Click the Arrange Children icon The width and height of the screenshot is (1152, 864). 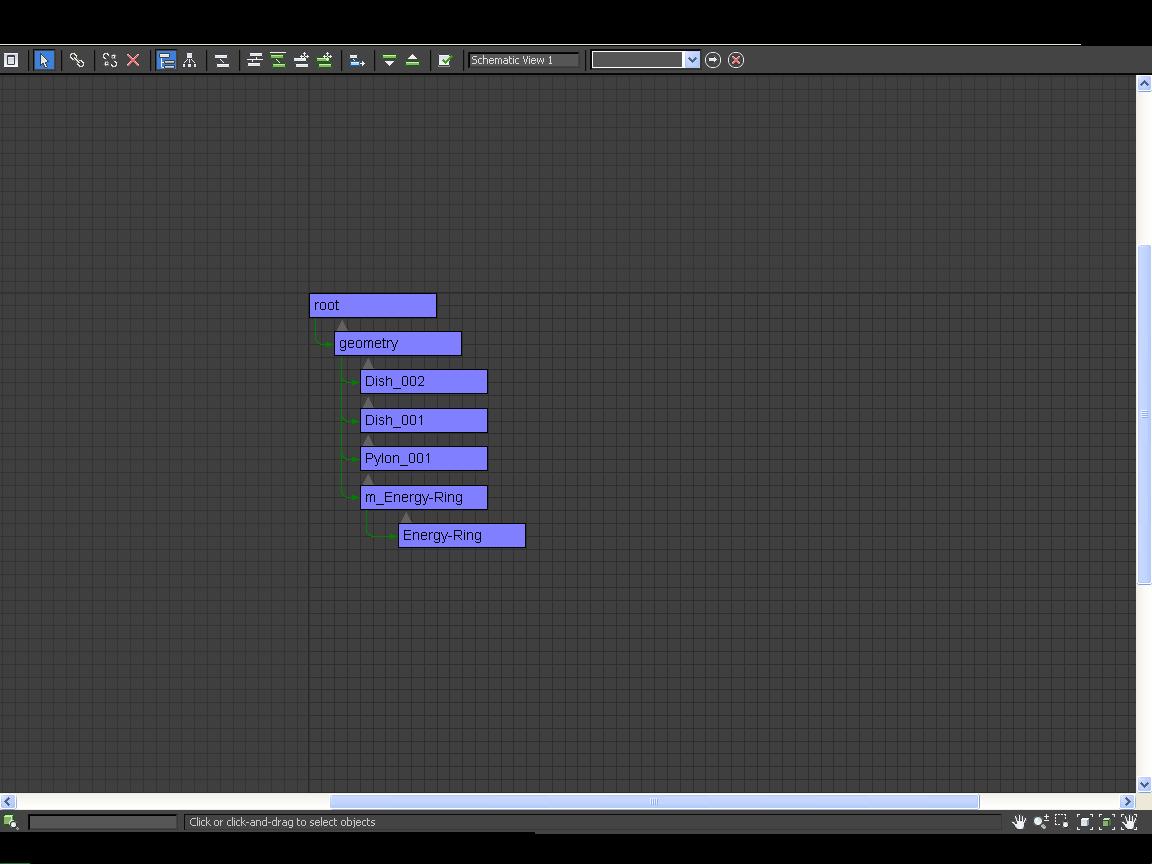point(255,60)
